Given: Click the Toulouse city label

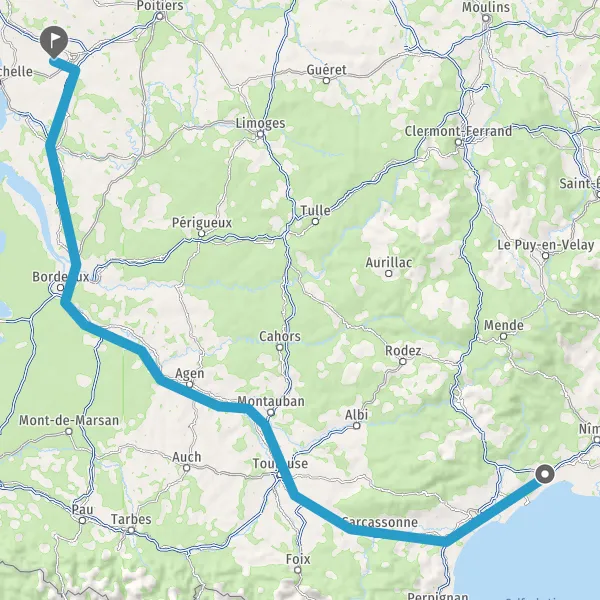Looking at the screenshot, I should click(280, 464).
